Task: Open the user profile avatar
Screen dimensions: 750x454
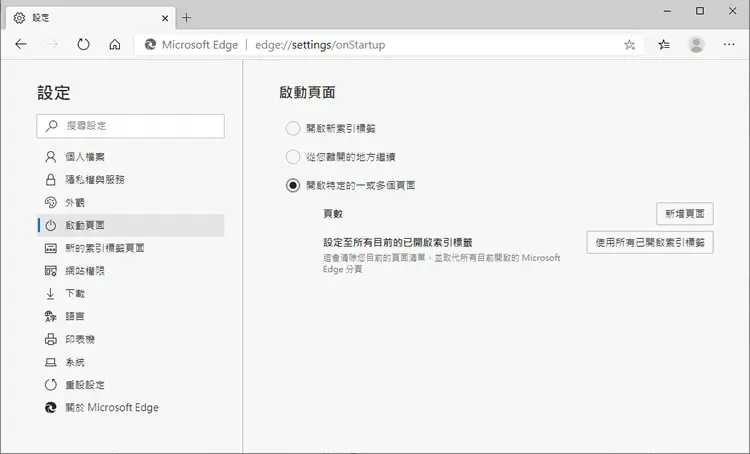Action: [x=696, y=44]
